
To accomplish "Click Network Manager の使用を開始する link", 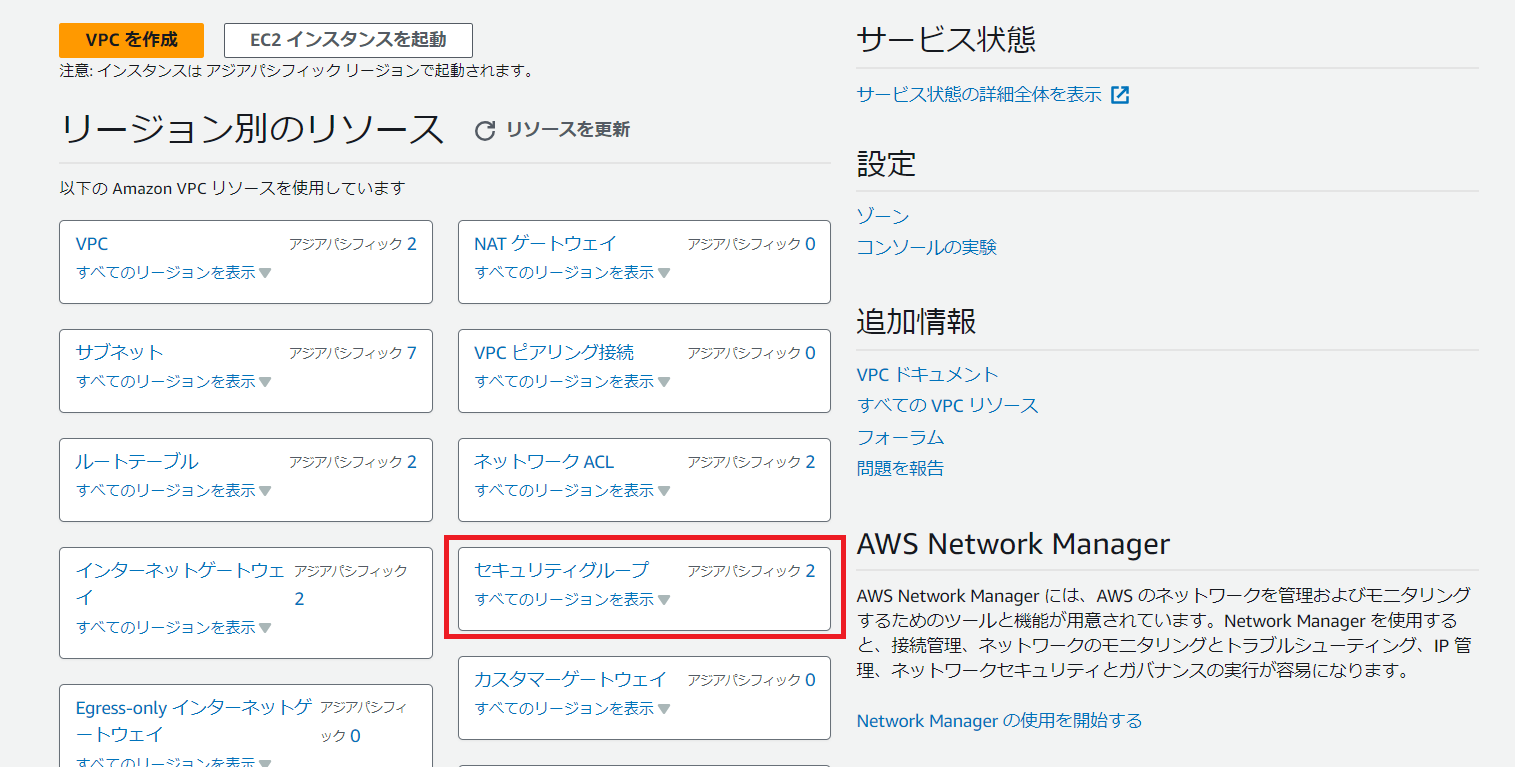I will 999,720.
